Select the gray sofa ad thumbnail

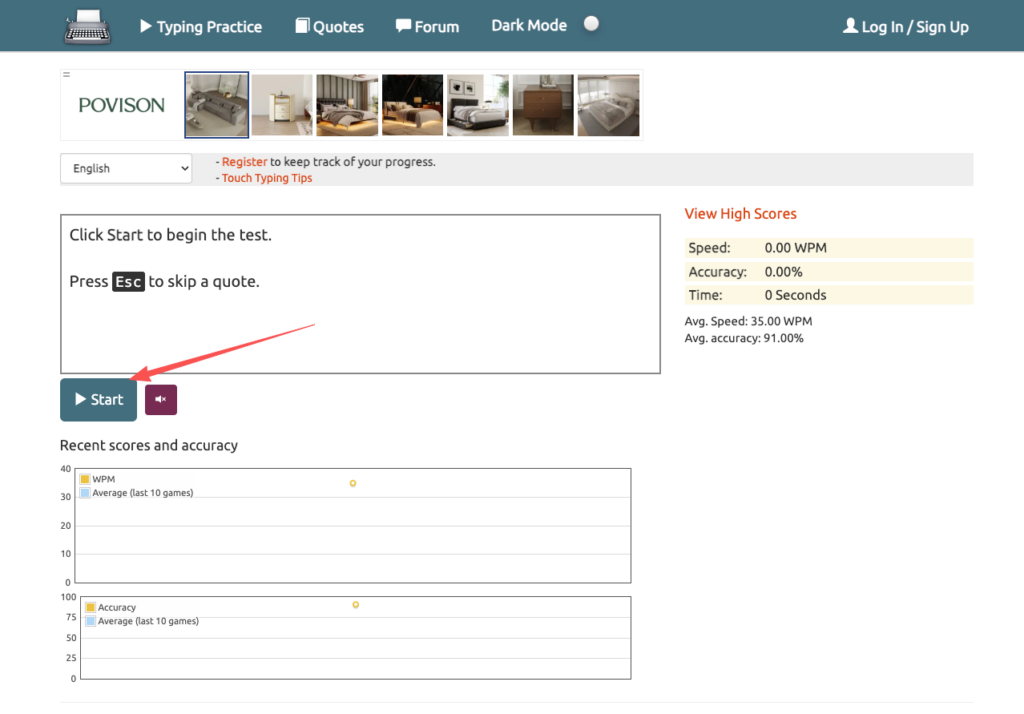coord(217,105)
